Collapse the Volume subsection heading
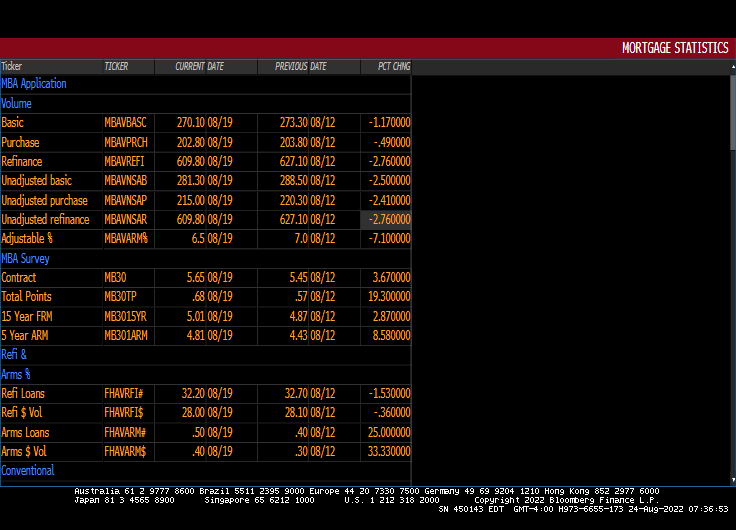This screenshot has width=736, height=530. pyautogui.click(x=17, y=103)
